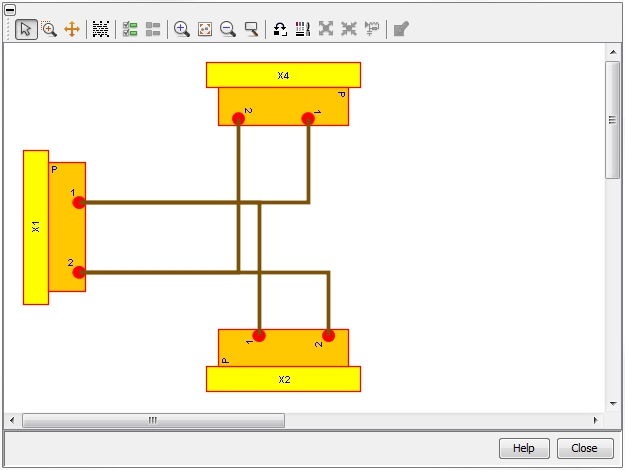The image size is (625, 470).
Task: Zoom out with the minus magnifier
Action: [x=228, y=29]
